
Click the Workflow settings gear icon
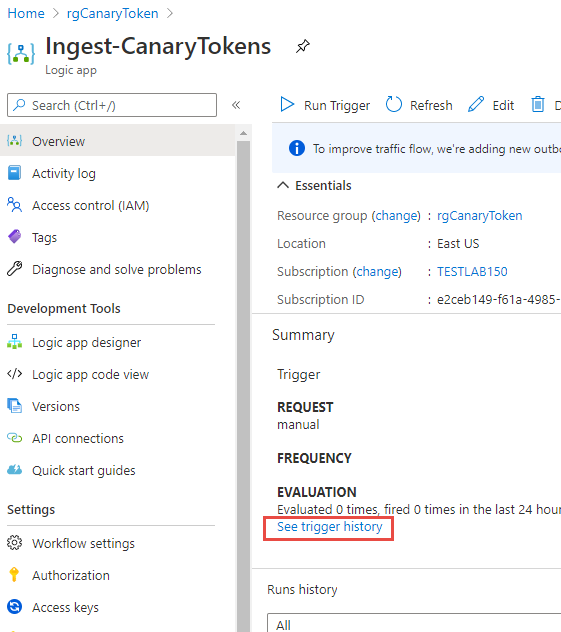tap(15, 543)
